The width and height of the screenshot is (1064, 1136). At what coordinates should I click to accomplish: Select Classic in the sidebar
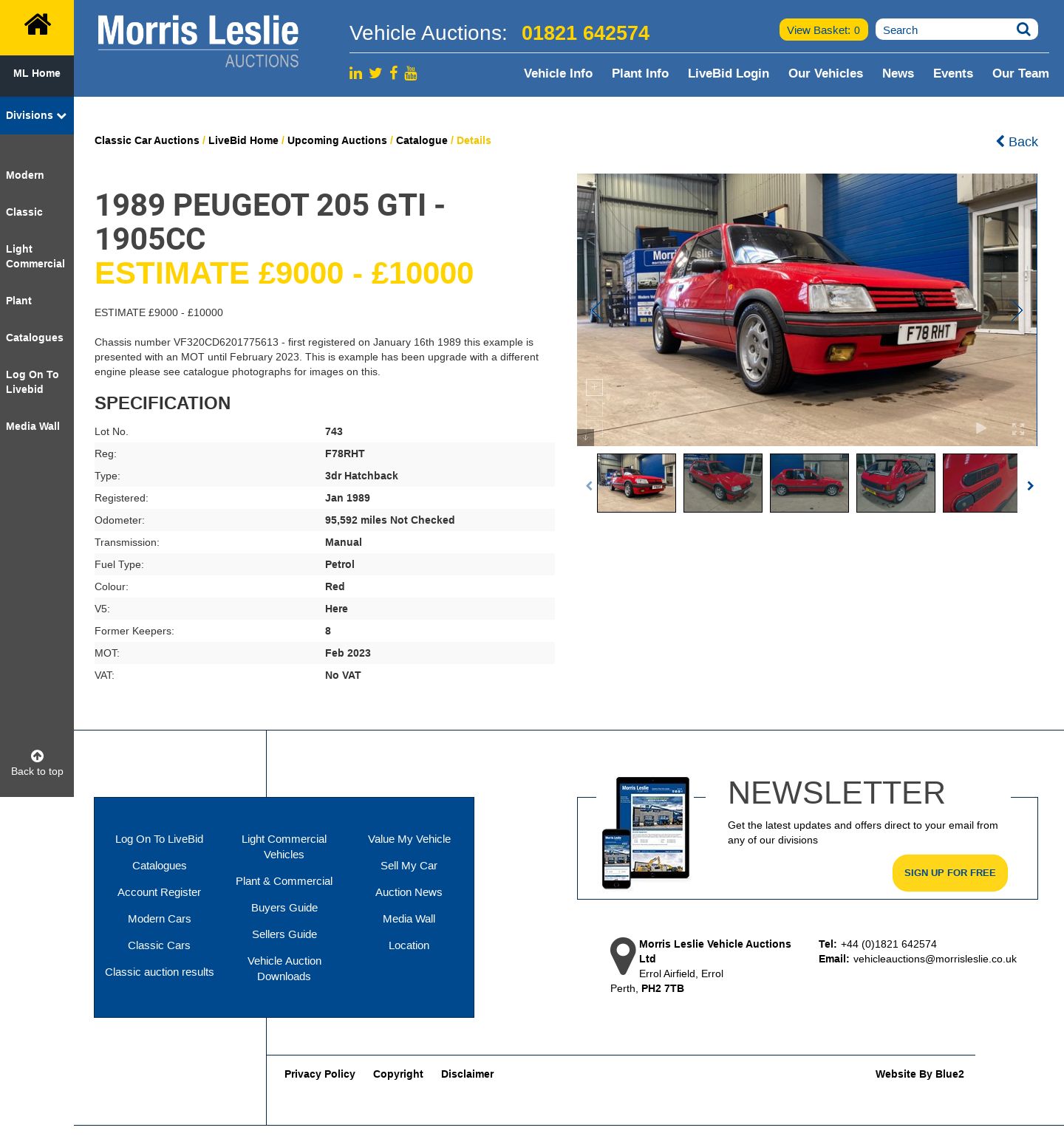click(24, 212)
